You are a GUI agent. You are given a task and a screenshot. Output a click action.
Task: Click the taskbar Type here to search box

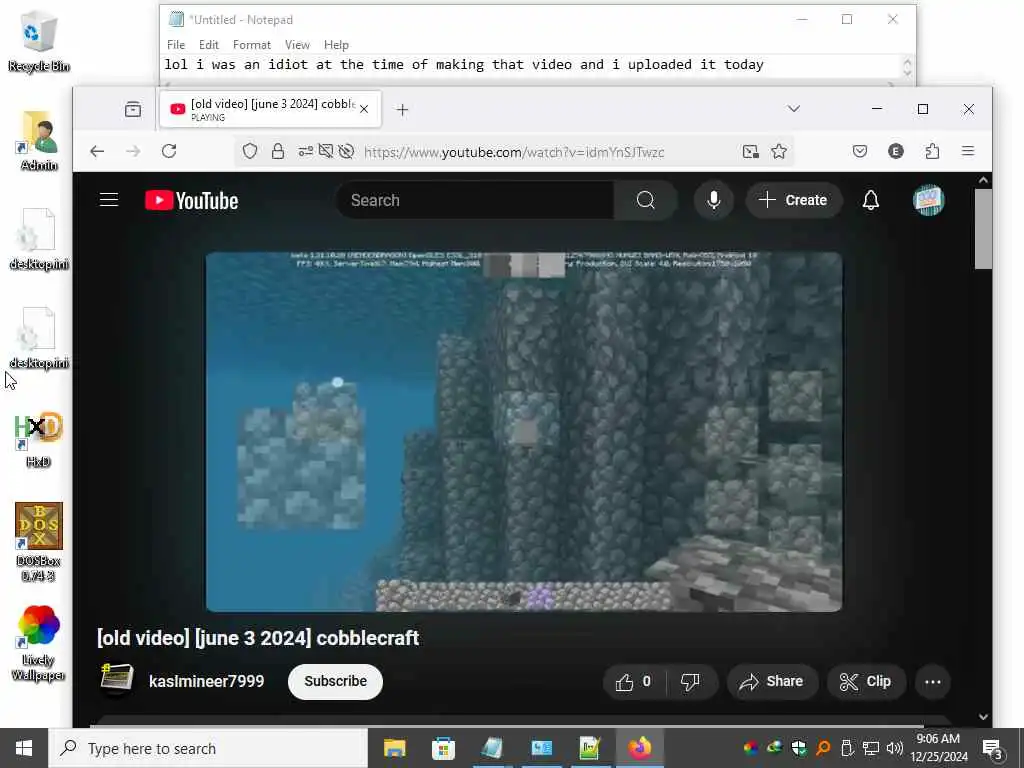point(208,748)
